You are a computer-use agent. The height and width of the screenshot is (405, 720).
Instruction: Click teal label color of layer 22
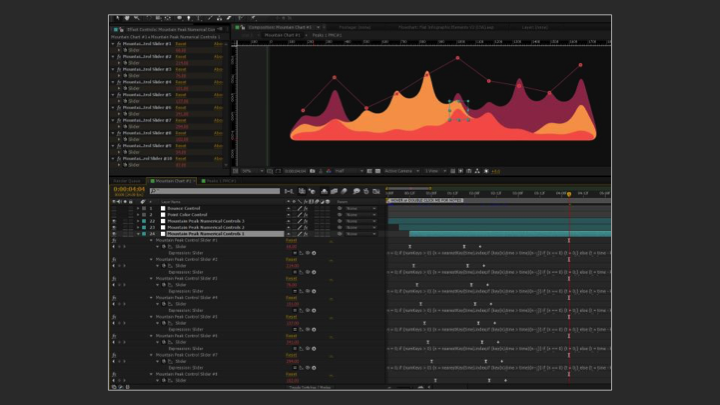144,221
